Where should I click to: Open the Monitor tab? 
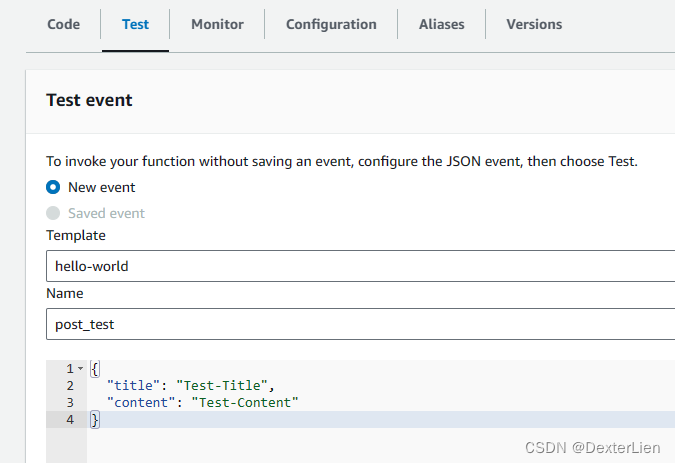click(217, 24)
